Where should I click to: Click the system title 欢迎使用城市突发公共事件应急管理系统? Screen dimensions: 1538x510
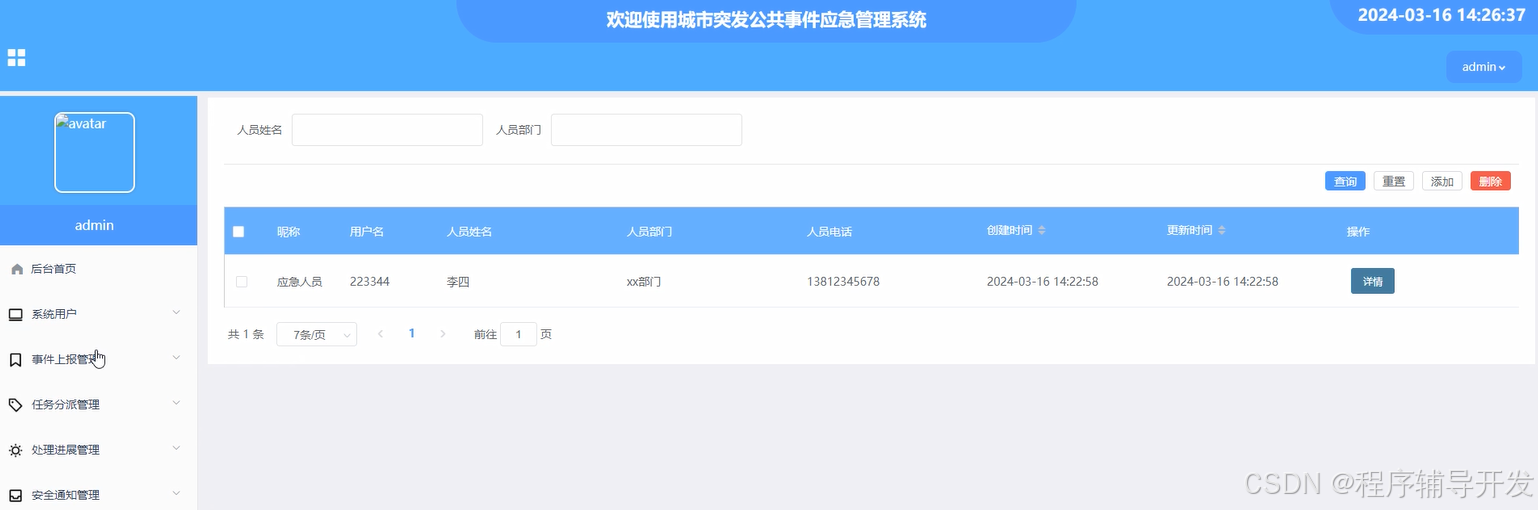766,19
